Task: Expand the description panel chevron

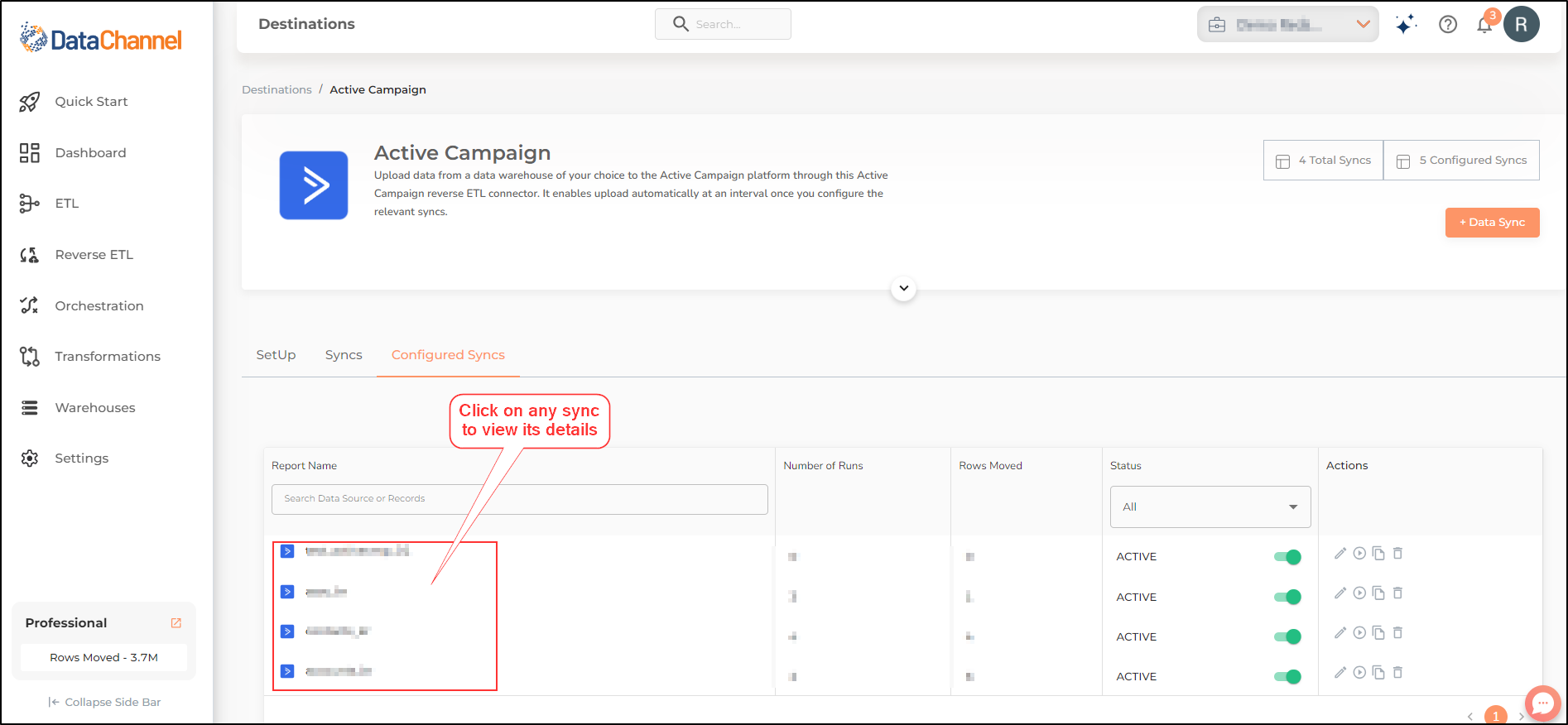Action: tap(904, 289)
